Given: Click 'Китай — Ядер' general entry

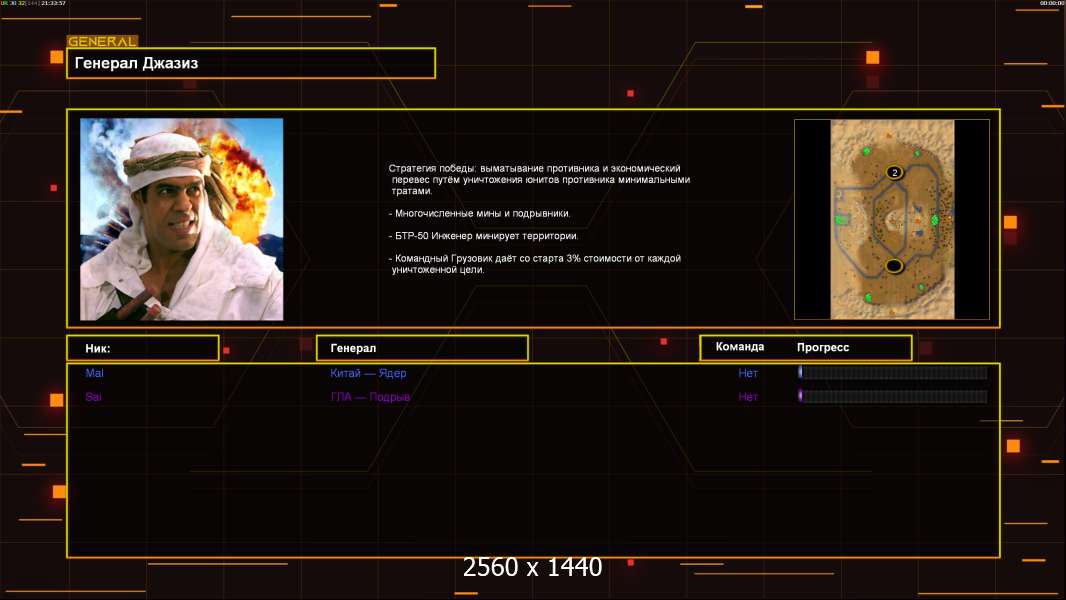Looking at the screenshot, I should tap(368, 373).
